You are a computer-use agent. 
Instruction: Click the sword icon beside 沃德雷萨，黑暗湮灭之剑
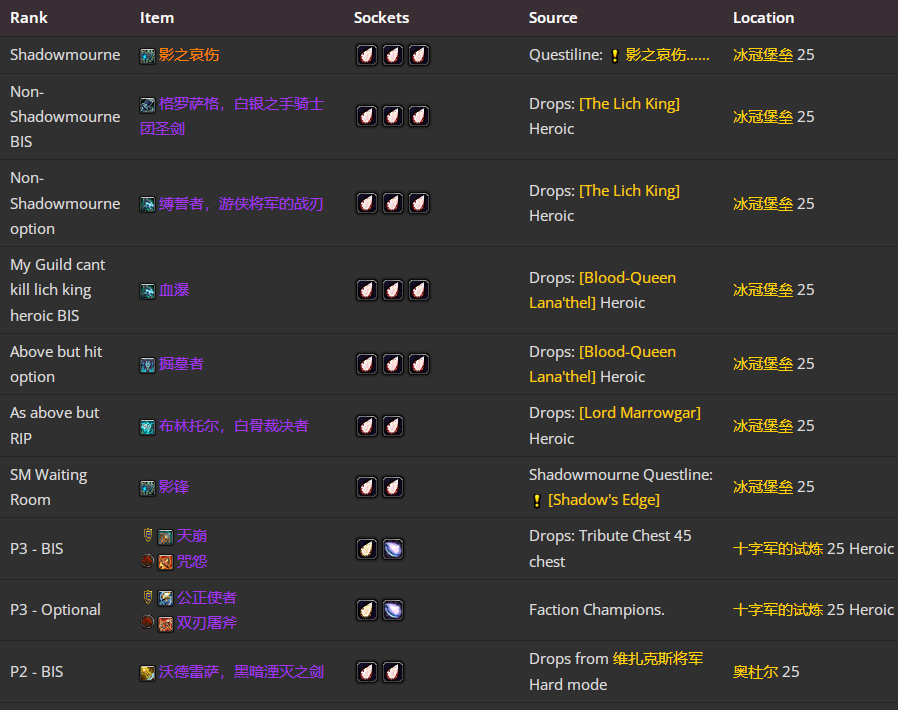(147, 673)
